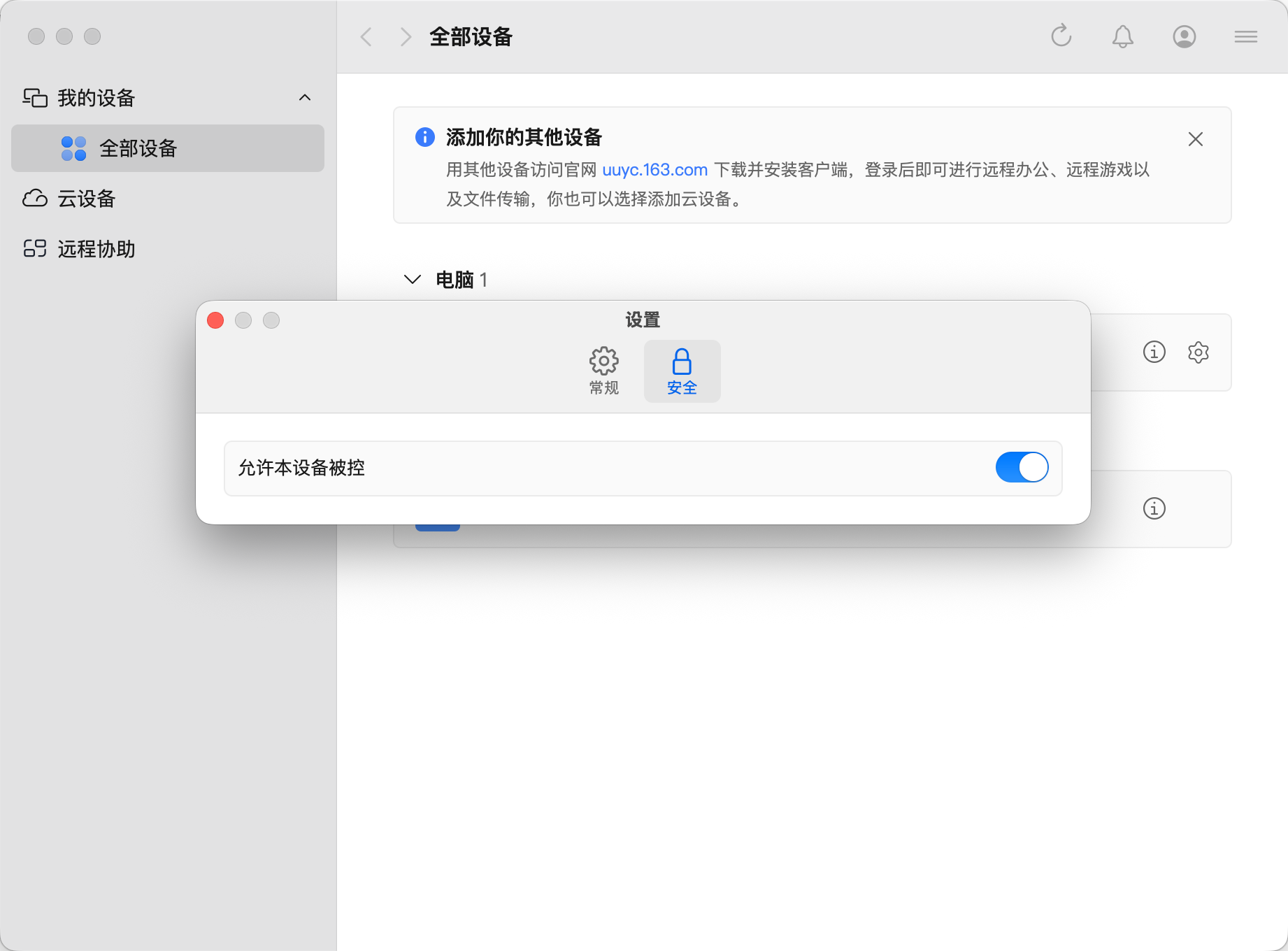Image resolution: width=1288 pixels, height=951 pixels.
Task: Select the 我的设备 icon in the sidebar
Action: (x=34, y=98)
